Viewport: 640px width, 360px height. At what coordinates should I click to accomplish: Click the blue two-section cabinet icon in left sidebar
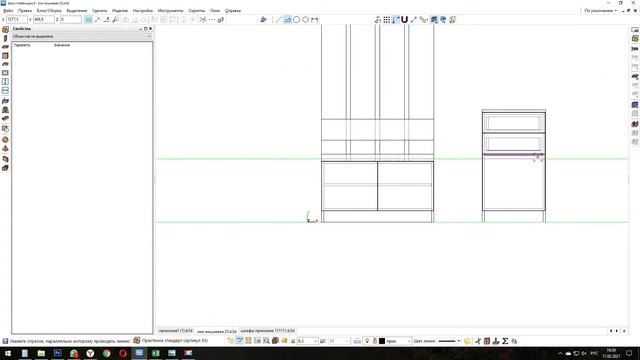[5, 82]
